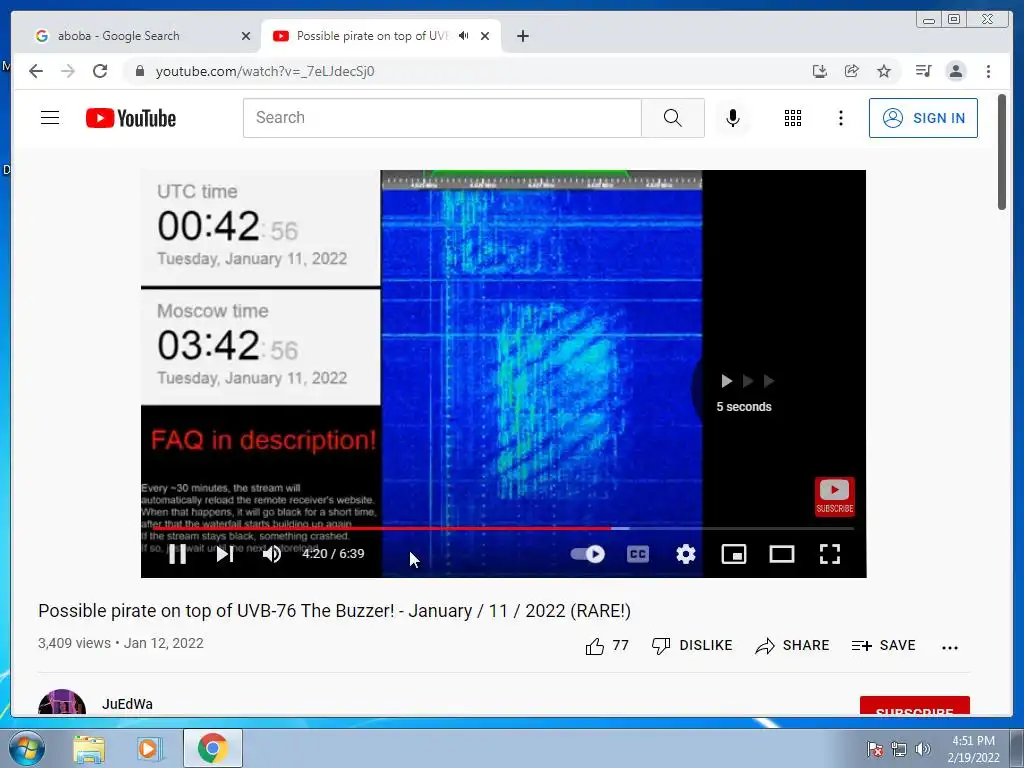Open Action Center flag in tray

[875, 749]
